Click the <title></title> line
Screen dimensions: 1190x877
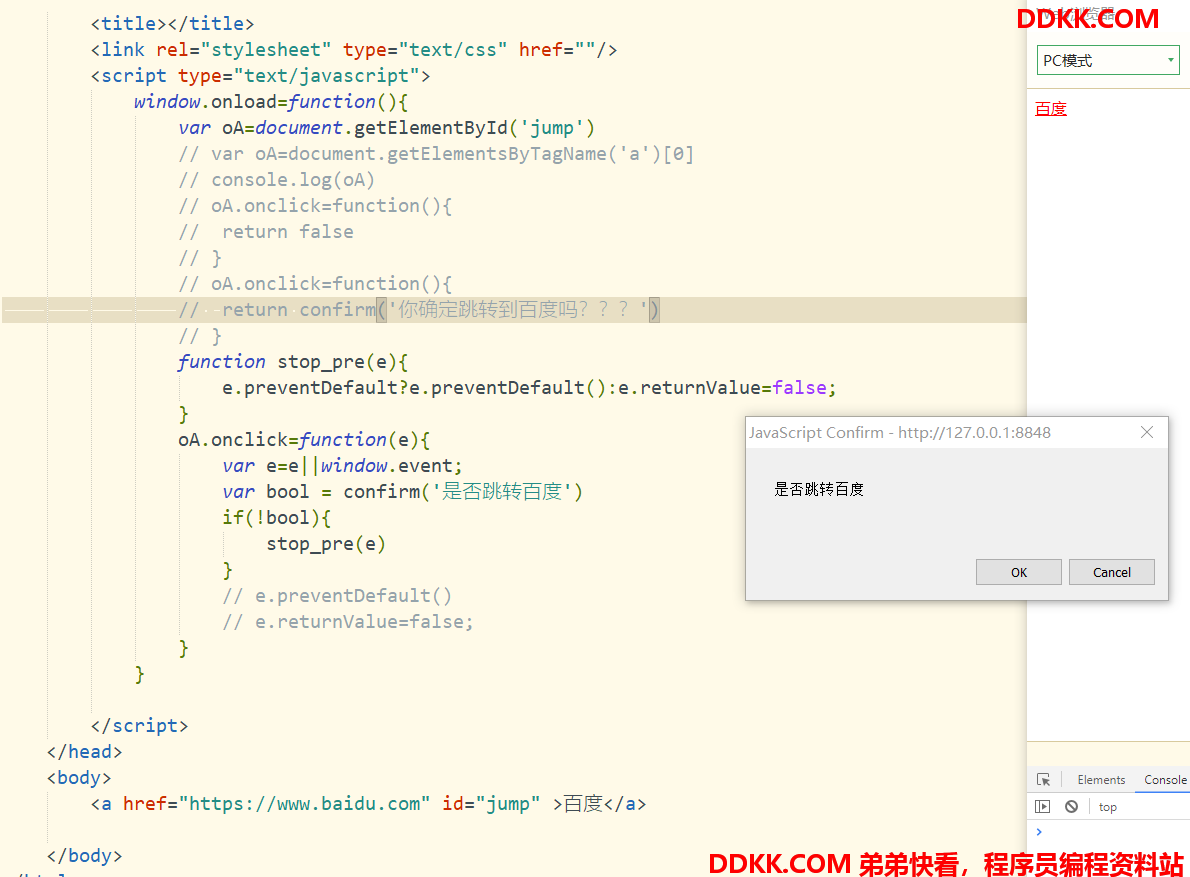point(172,24)
